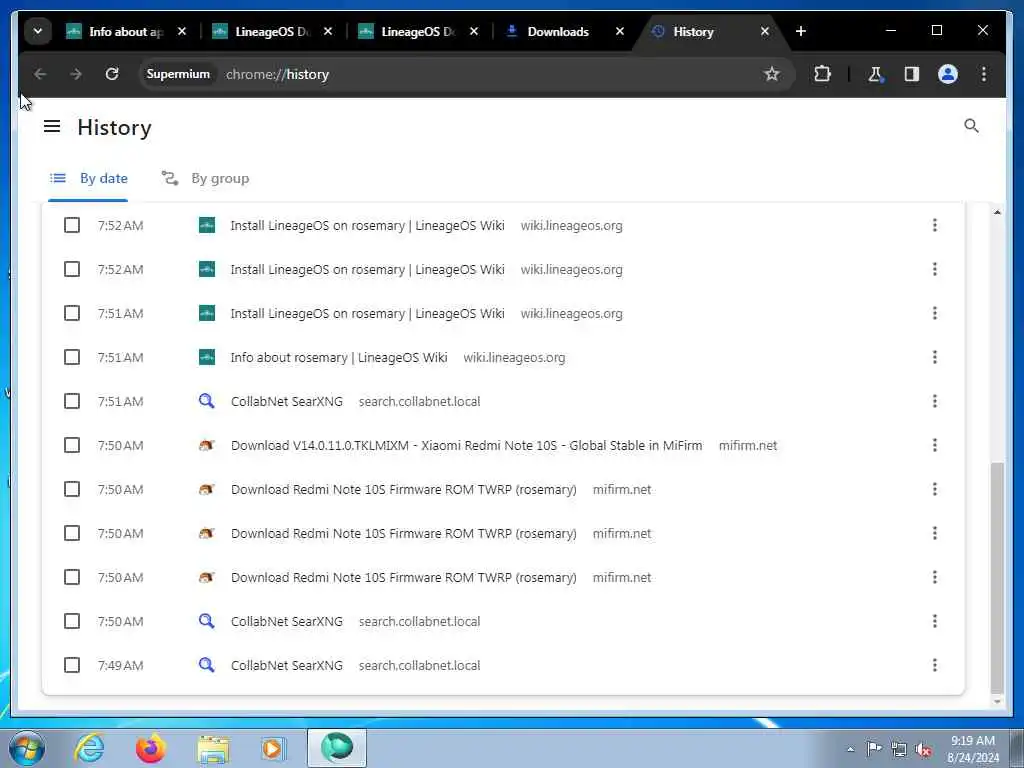Open a new tab with plus button

pyautogui.click(x=801, y=31)
